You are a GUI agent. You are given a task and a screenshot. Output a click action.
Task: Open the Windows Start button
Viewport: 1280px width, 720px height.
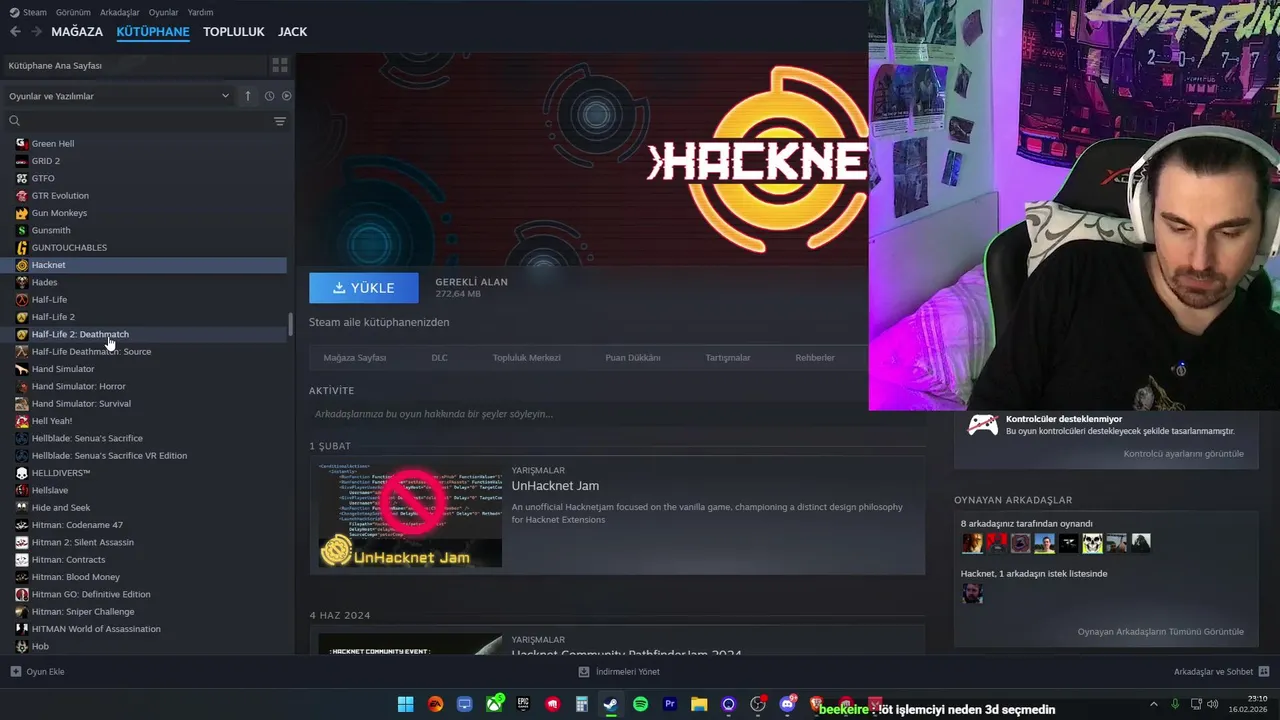[405, 704]
